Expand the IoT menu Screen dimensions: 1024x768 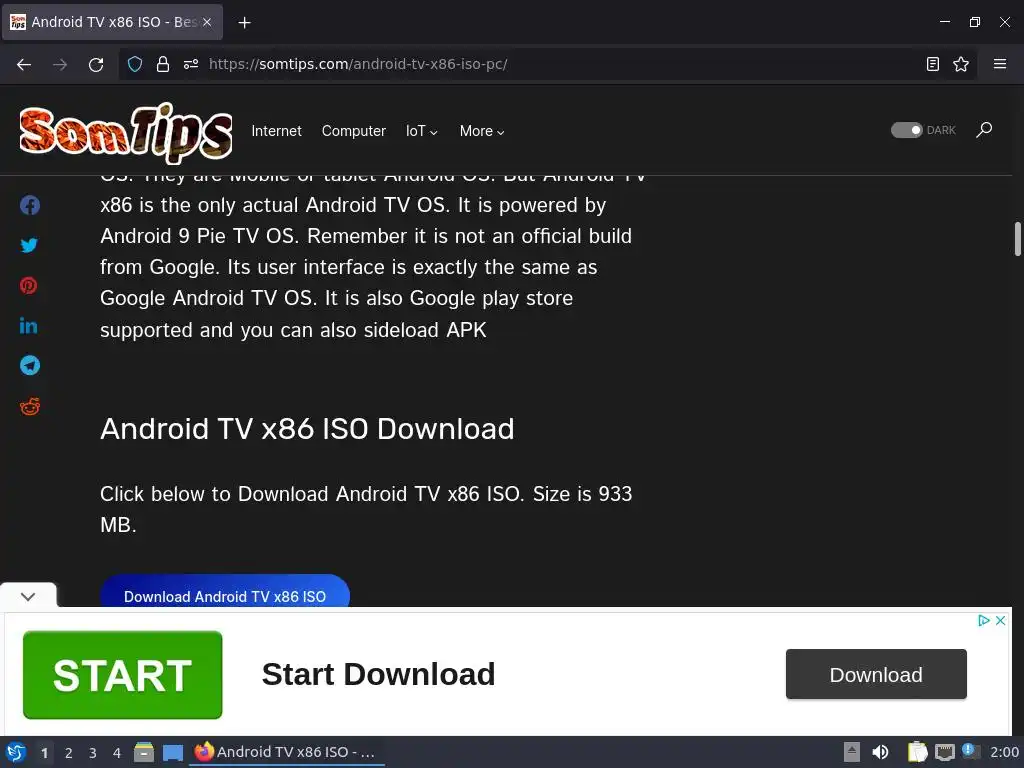[421, 131]
